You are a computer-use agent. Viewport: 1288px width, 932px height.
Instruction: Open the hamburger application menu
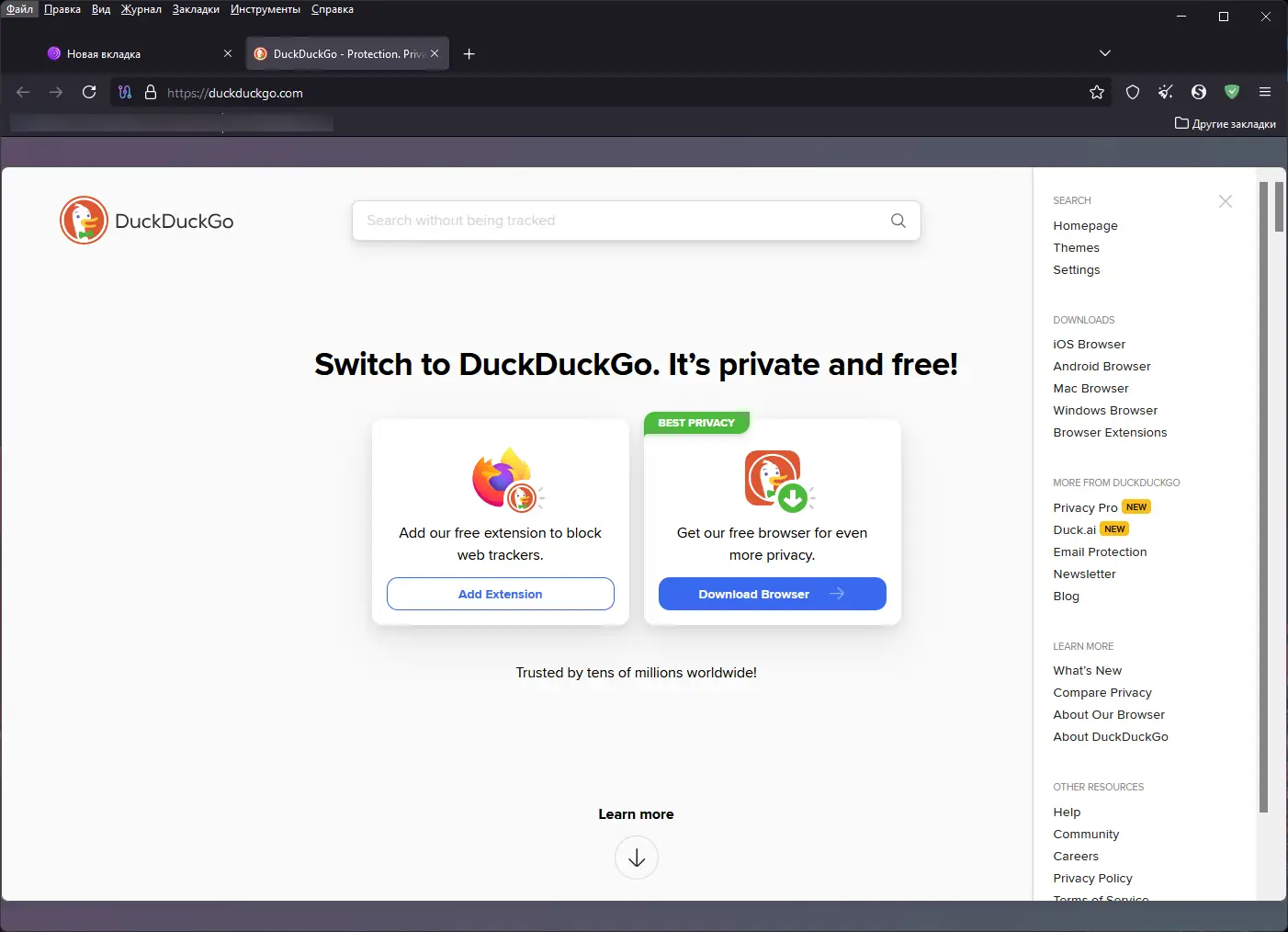tap(1265, 92)
